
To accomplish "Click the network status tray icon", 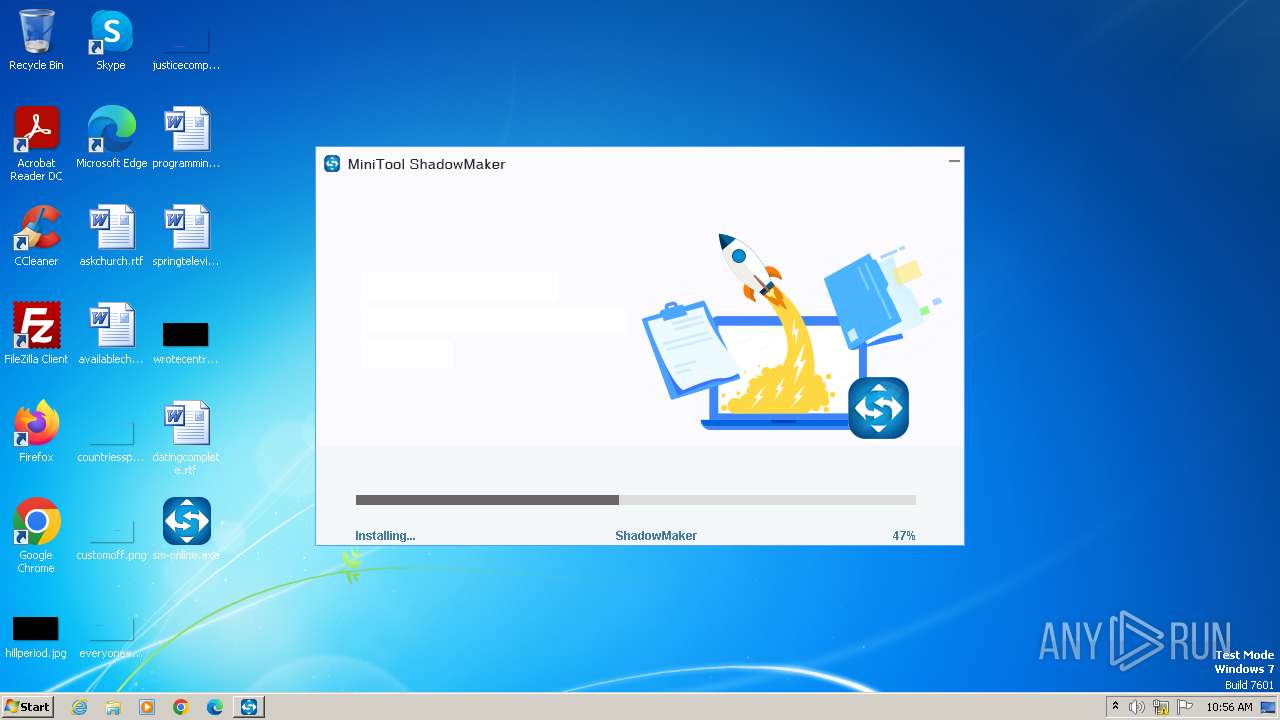I will [1161, 707].
